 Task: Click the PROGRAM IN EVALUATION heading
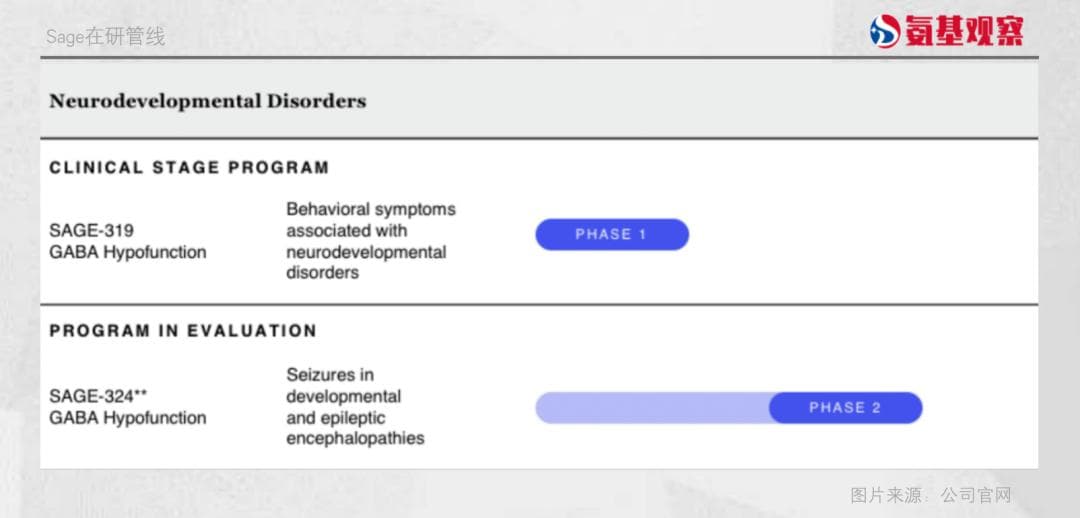[x=183, y=330]
